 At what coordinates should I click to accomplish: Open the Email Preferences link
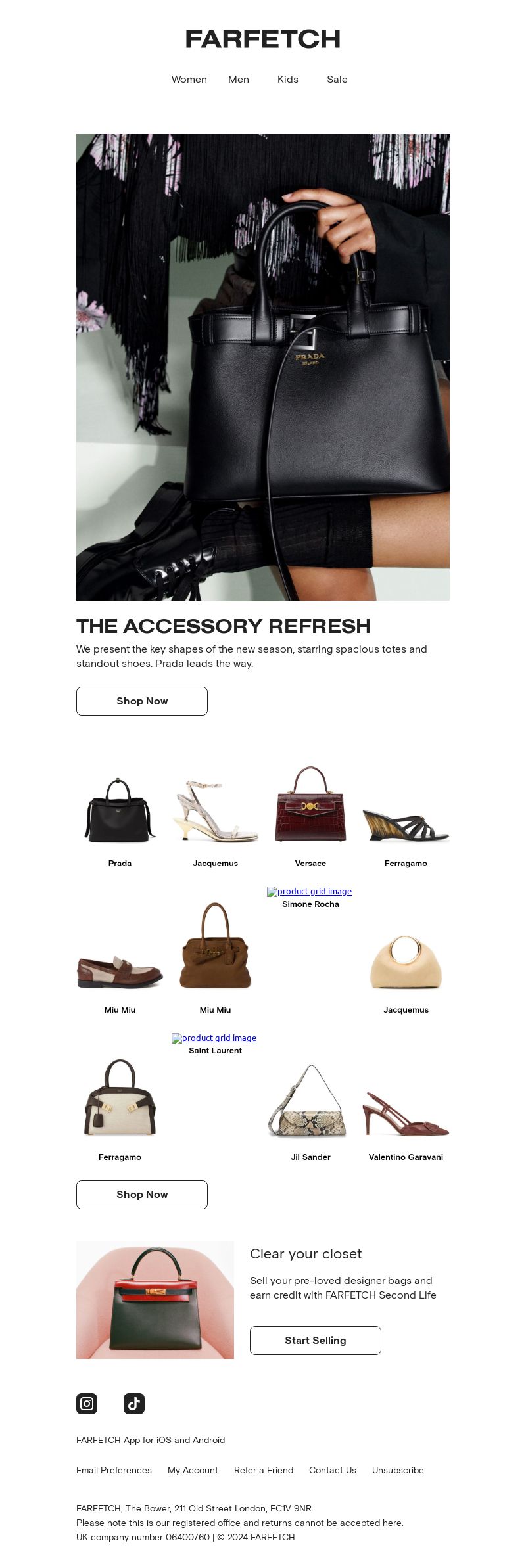coord(114,1470)
